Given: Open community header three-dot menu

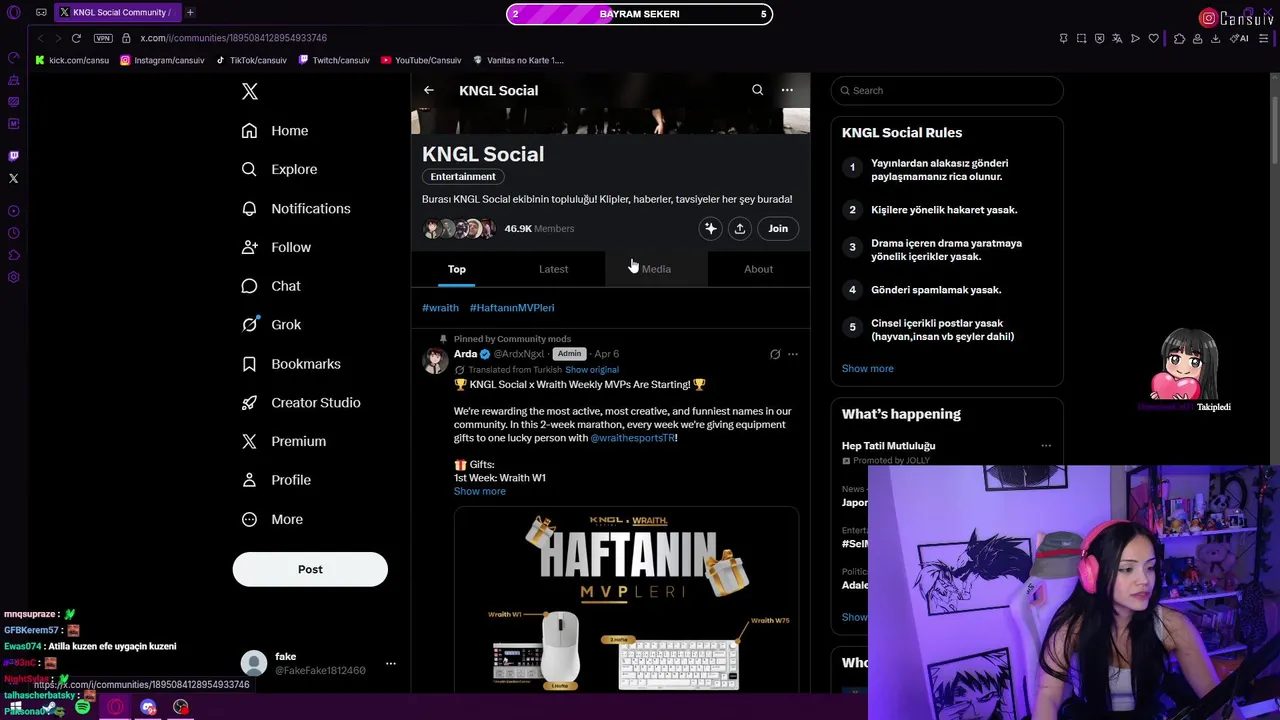Looking at the screenshot, I should point(787,90).
